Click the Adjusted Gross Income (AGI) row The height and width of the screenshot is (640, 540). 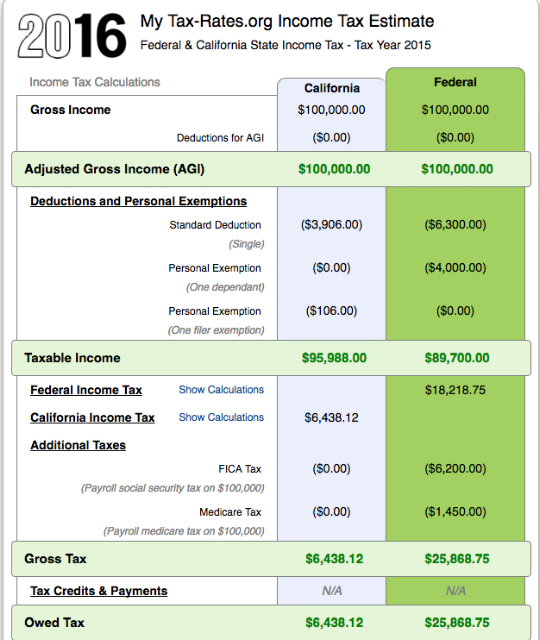(271, 169)
